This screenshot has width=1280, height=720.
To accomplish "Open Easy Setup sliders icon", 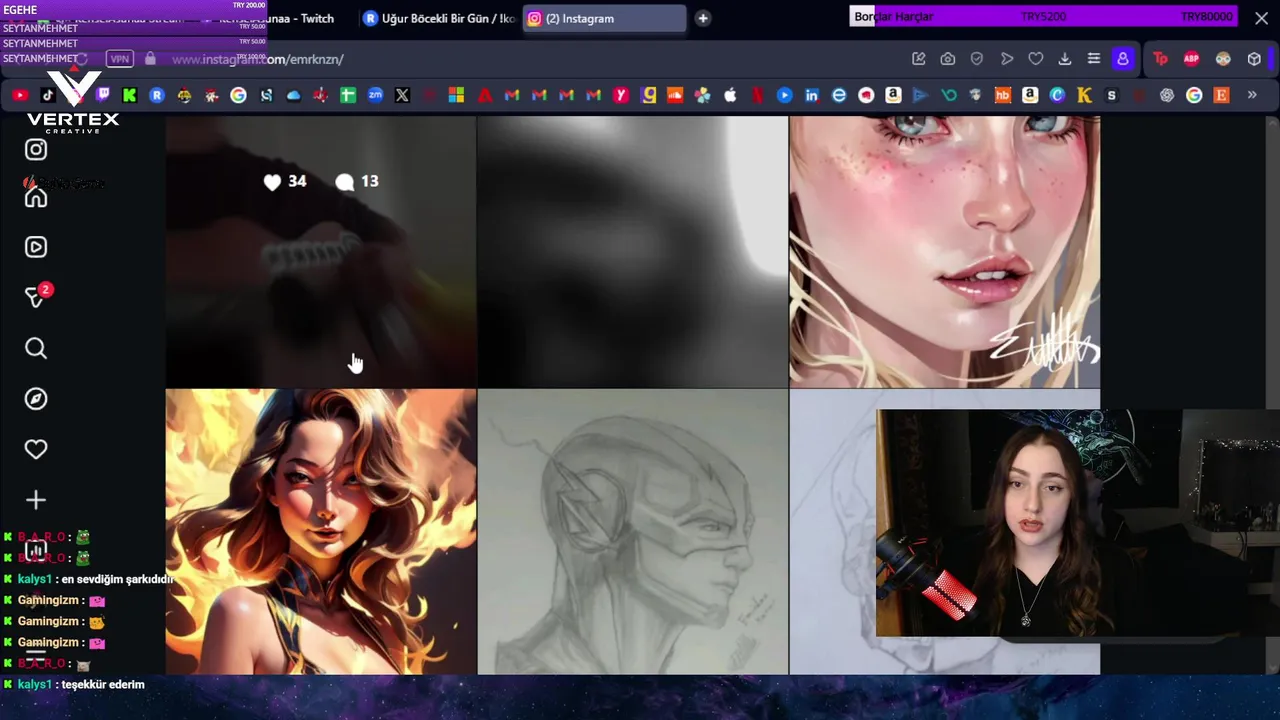I will coord(1094,59).
